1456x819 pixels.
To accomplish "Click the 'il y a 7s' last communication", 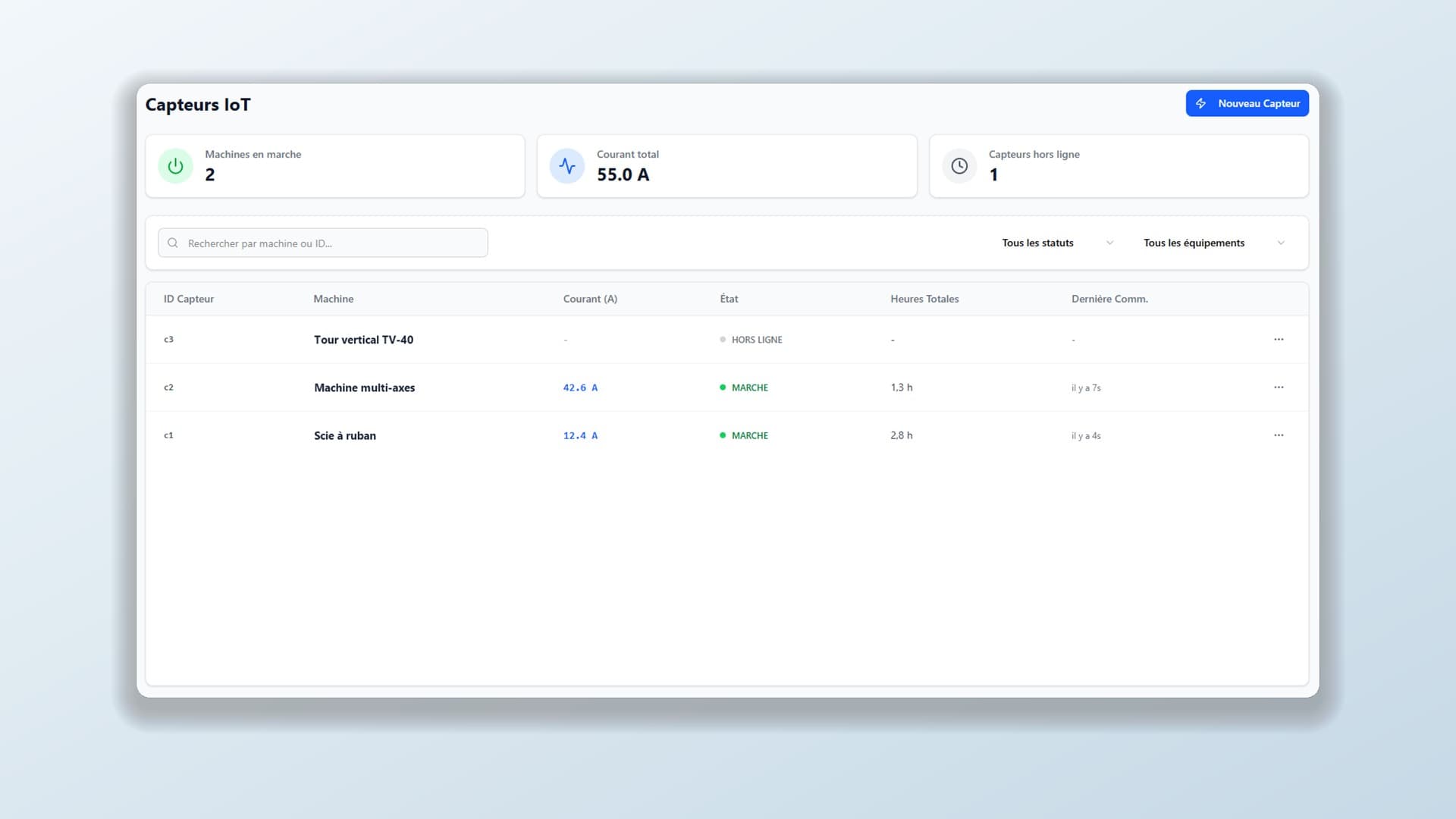I will [x=1086, y=388].
